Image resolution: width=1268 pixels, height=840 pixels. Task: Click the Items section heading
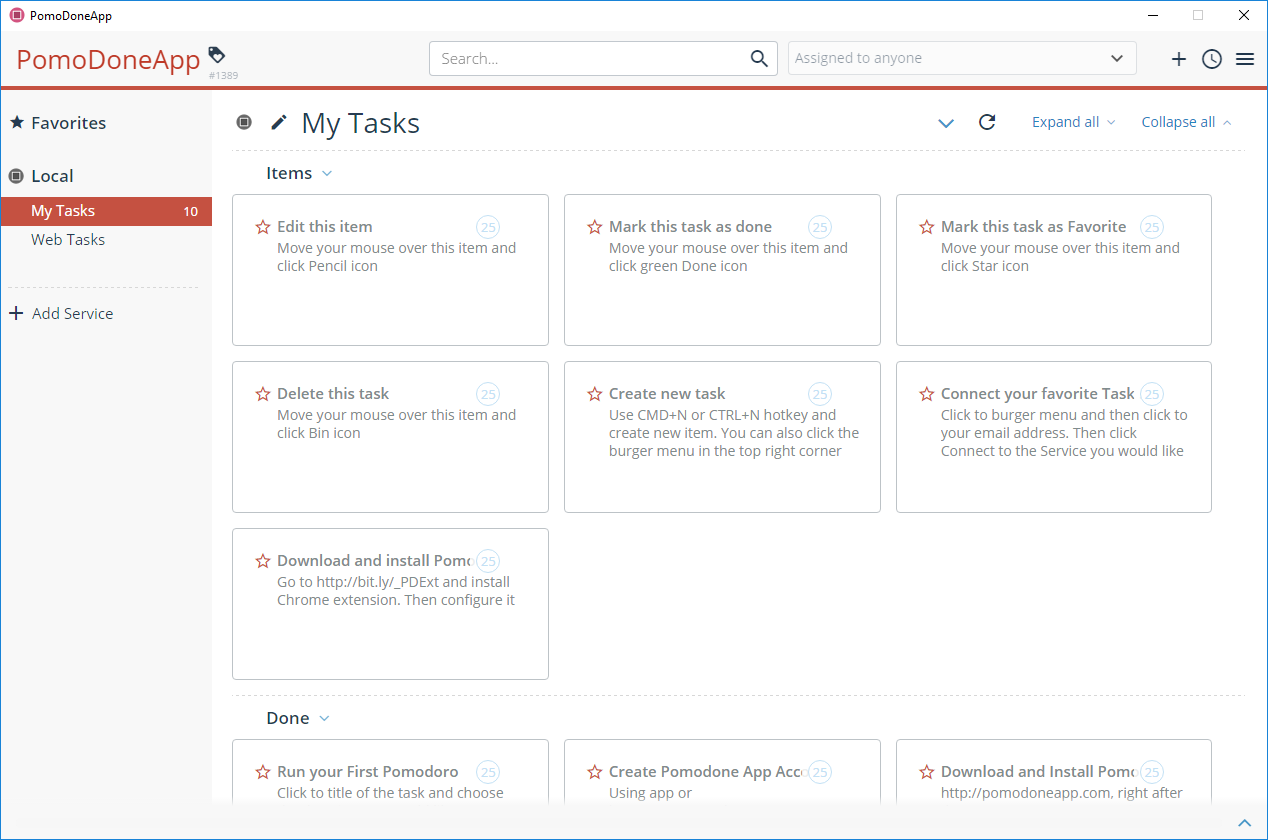click(x=289, y=174)
